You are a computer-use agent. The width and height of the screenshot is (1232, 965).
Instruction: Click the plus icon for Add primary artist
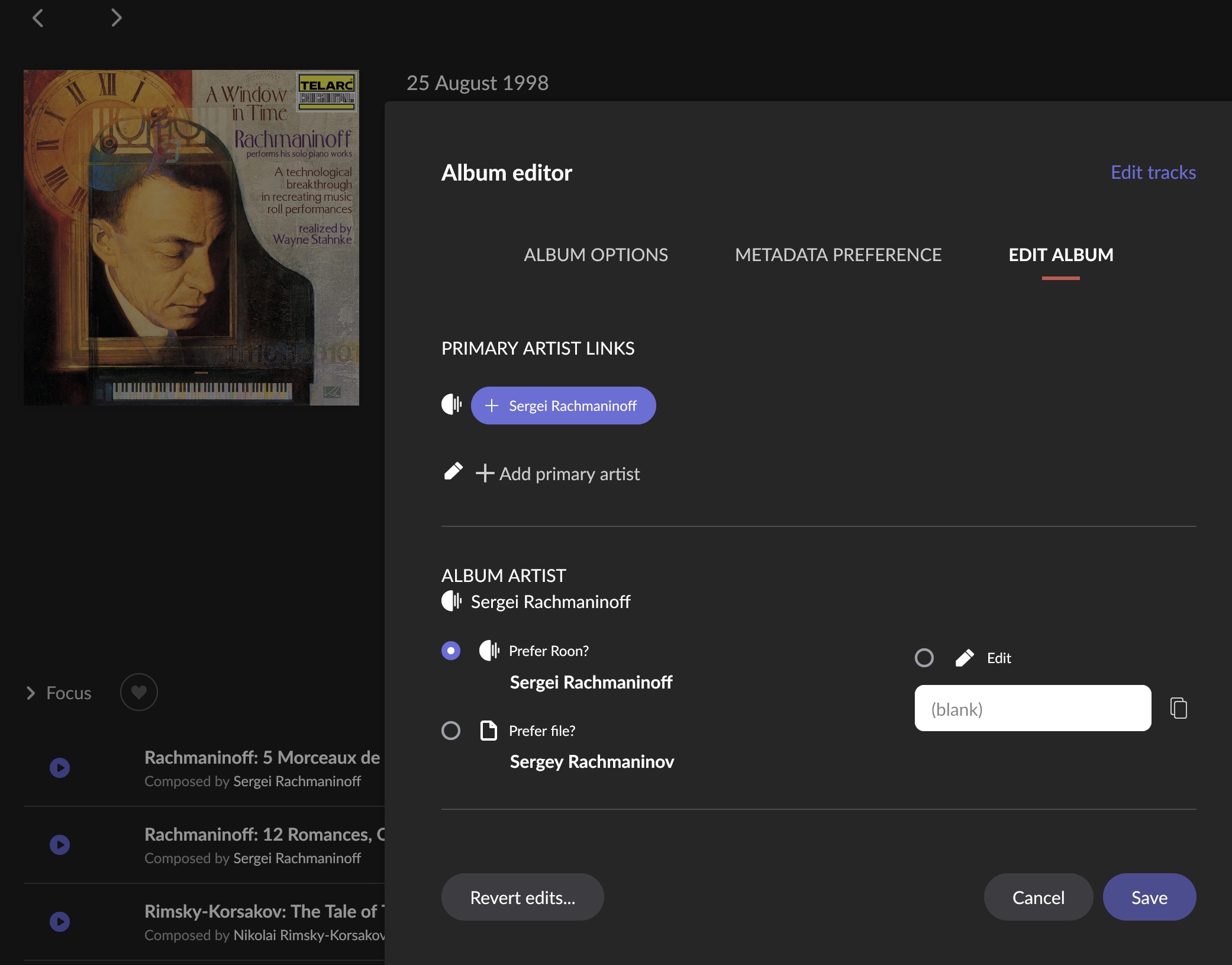click(485, 473)
